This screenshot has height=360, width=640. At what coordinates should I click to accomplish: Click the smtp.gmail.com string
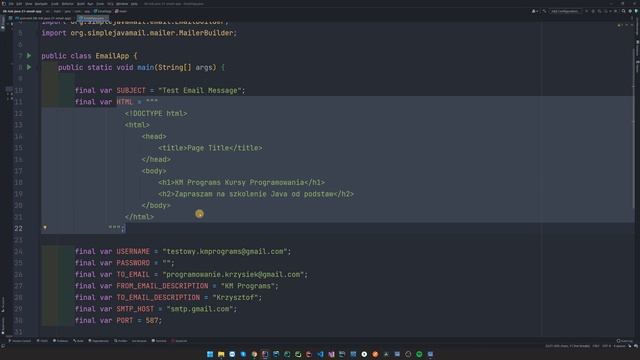200,309
